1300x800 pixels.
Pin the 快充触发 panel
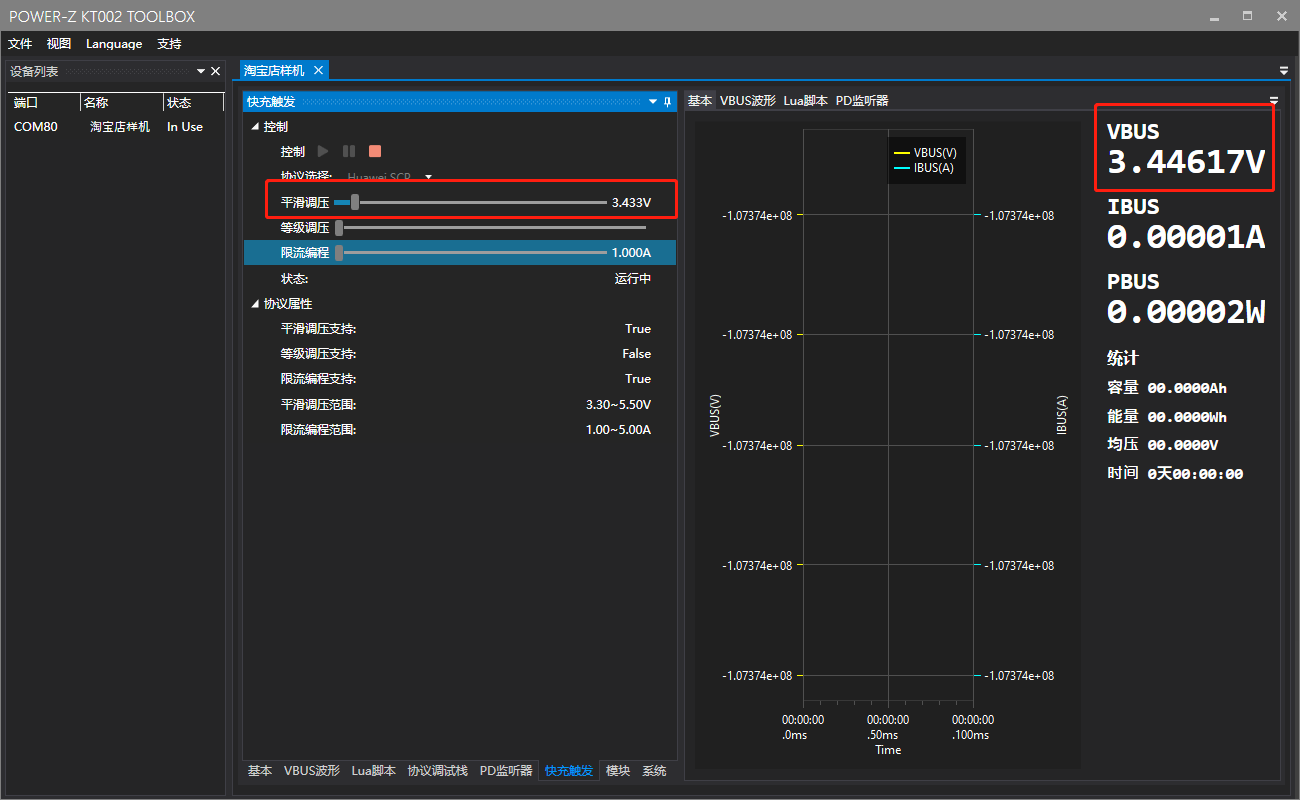pyautogui.click(x=667, y=102)
